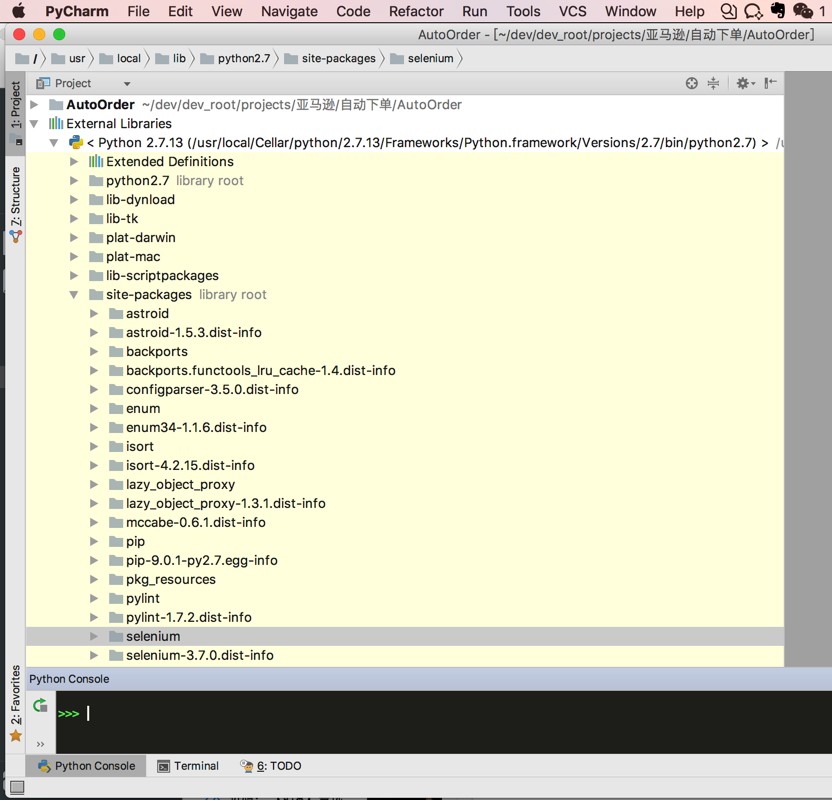Open the VCS menu
Image resolution: width=832 pixels, height=801 pixels.
click(573, 11)
